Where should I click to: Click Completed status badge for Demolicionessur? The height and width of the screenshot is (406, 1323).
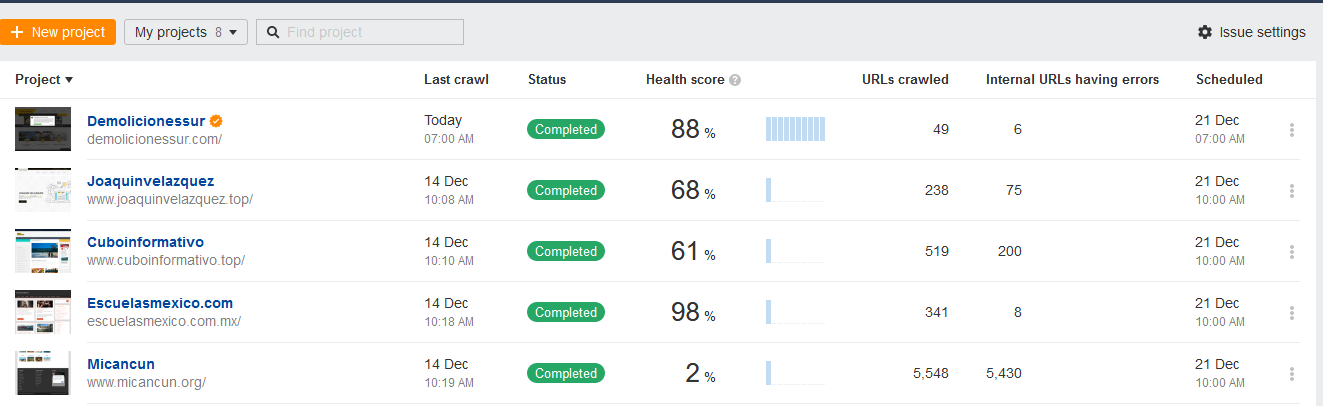tap(566, 129)
